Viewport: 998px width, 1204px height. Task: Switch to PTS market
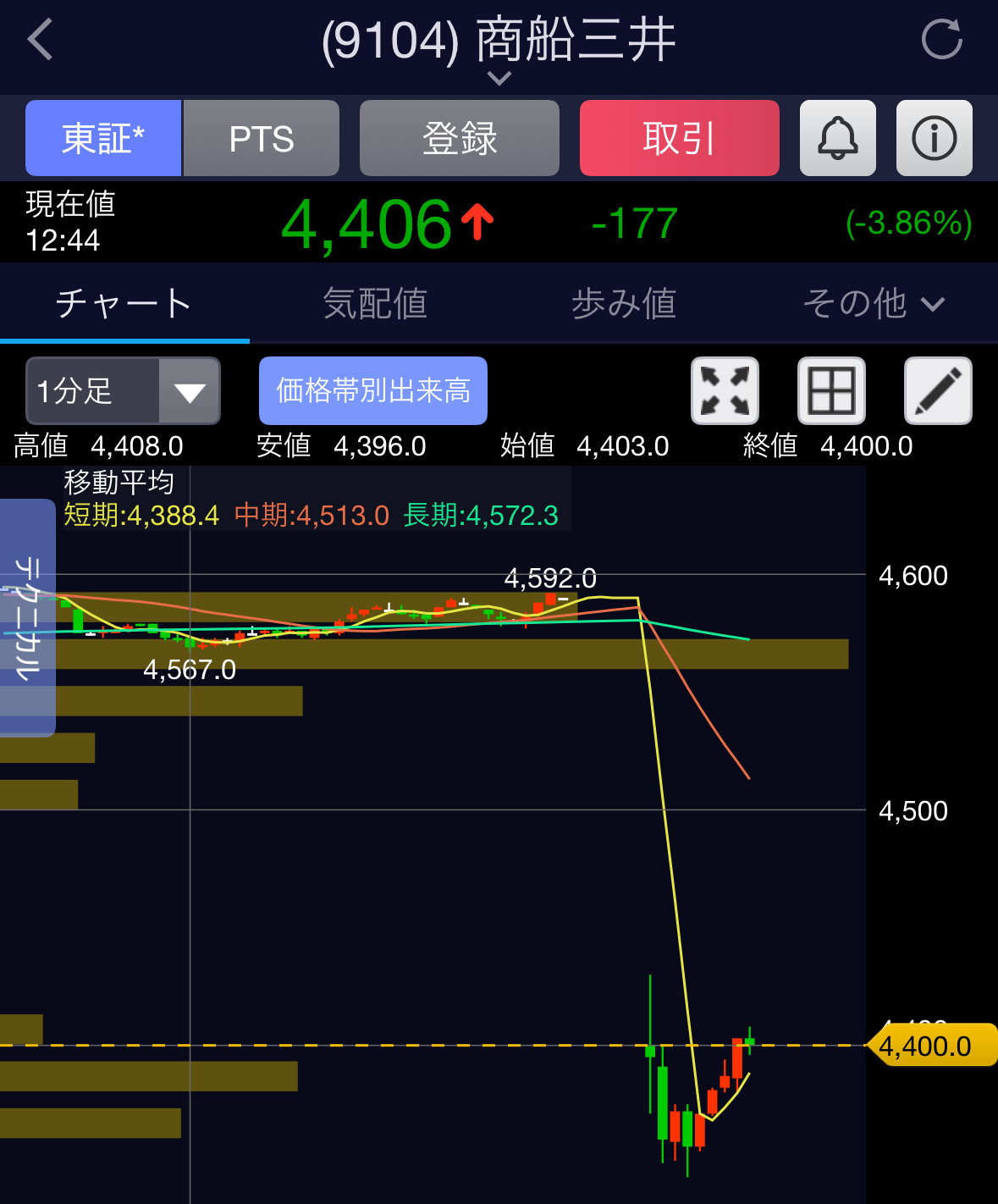tap(262, 138)
